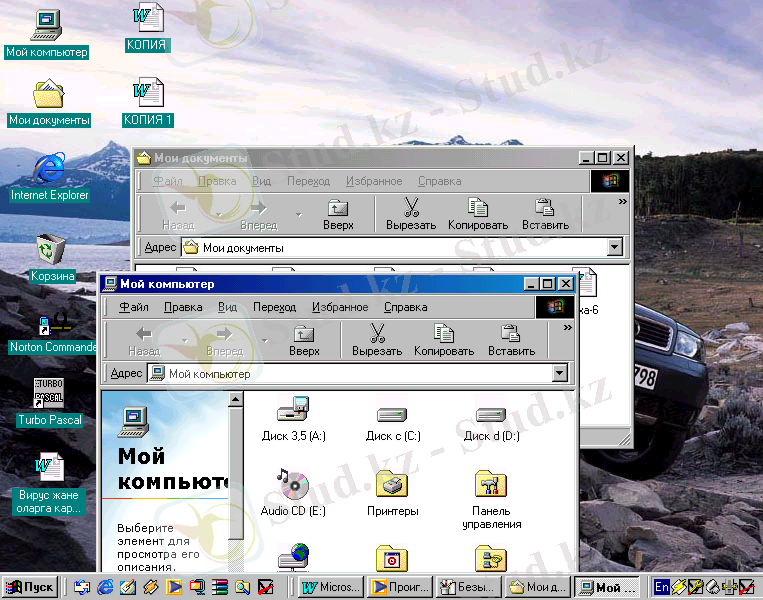Image resolution: width=763 pixels, height=600 pixels.
Task: Click the Пуск start button
Action: [x=31, y=587]
